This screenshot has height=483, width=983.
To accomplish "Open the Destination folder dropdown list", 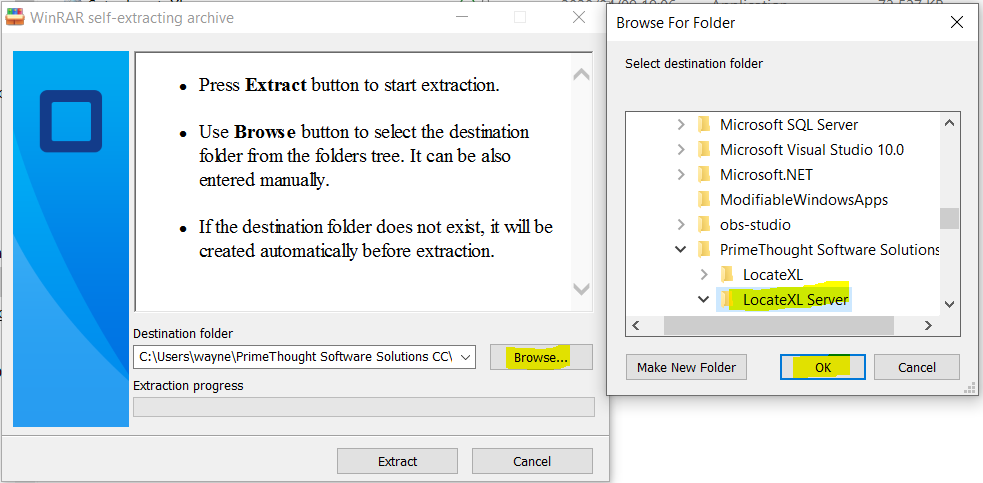I will pos(467,357).
